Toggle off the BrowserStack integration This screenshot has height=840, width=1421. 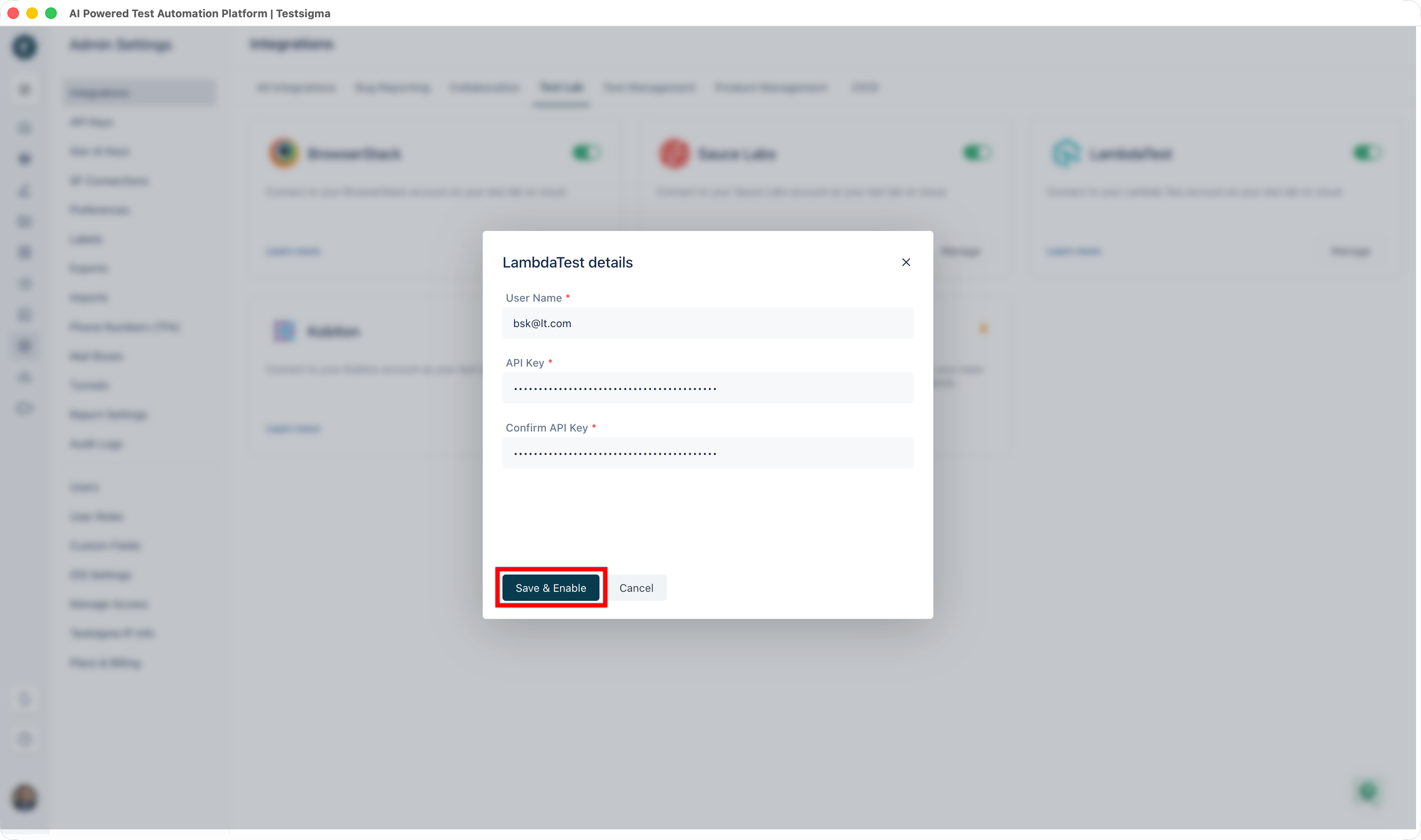pyautogui.click(x=587, y=152)
